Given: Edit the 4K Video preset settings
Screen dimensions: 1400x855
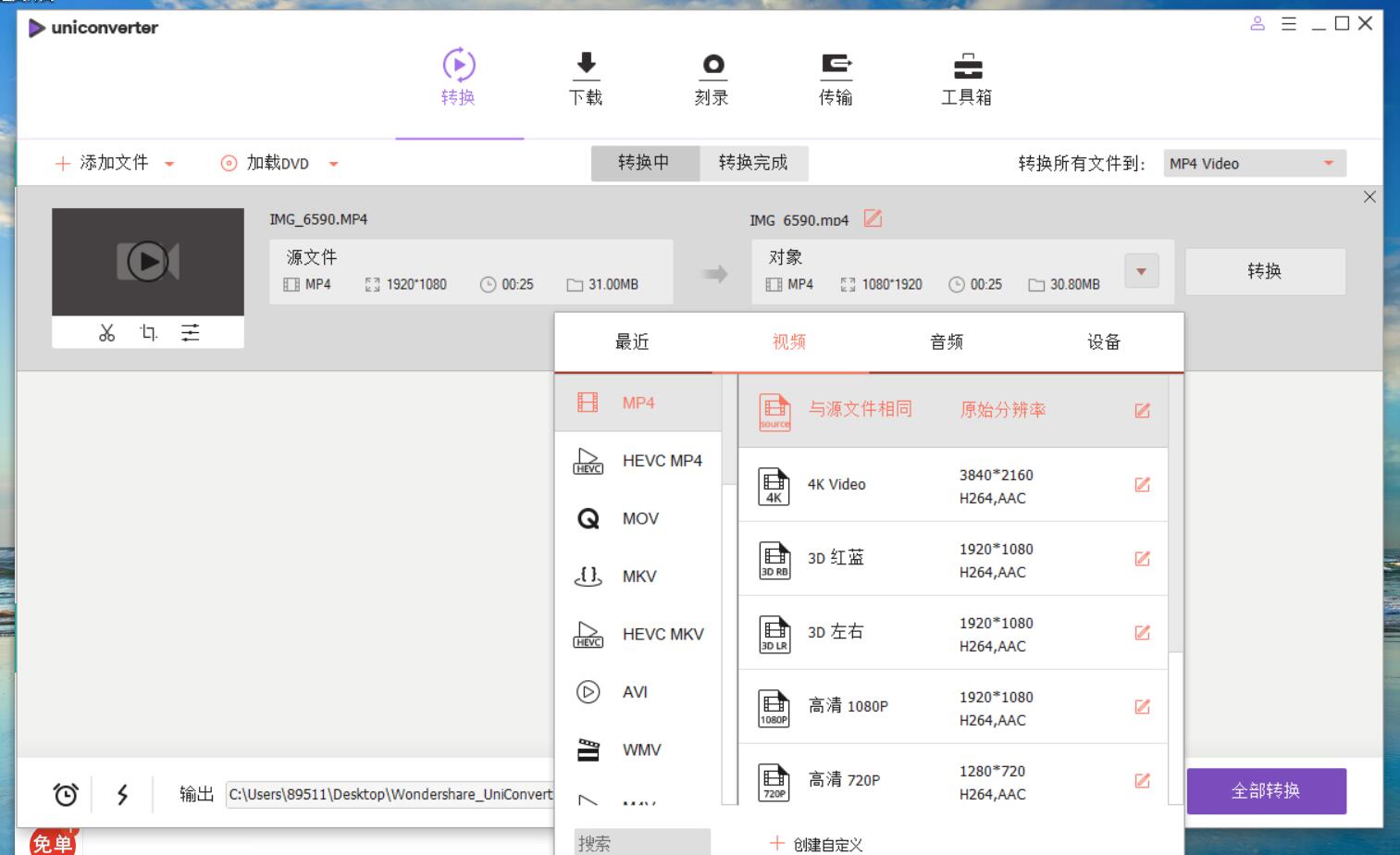Looking at the screenshot, I should point(1142,485).
